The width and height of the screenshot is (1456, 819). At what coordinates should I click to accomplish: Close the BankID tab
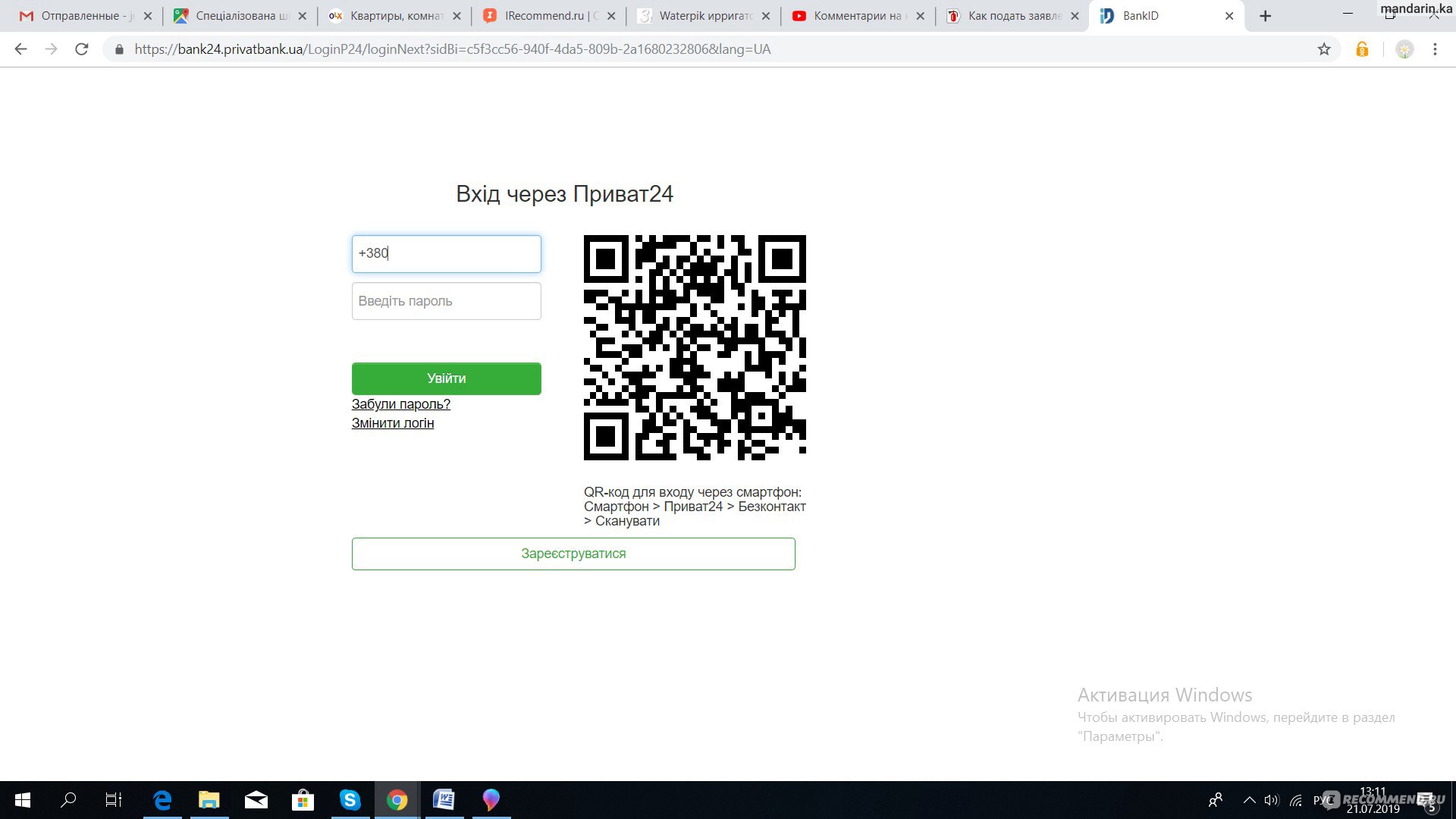pos(1229,16)
